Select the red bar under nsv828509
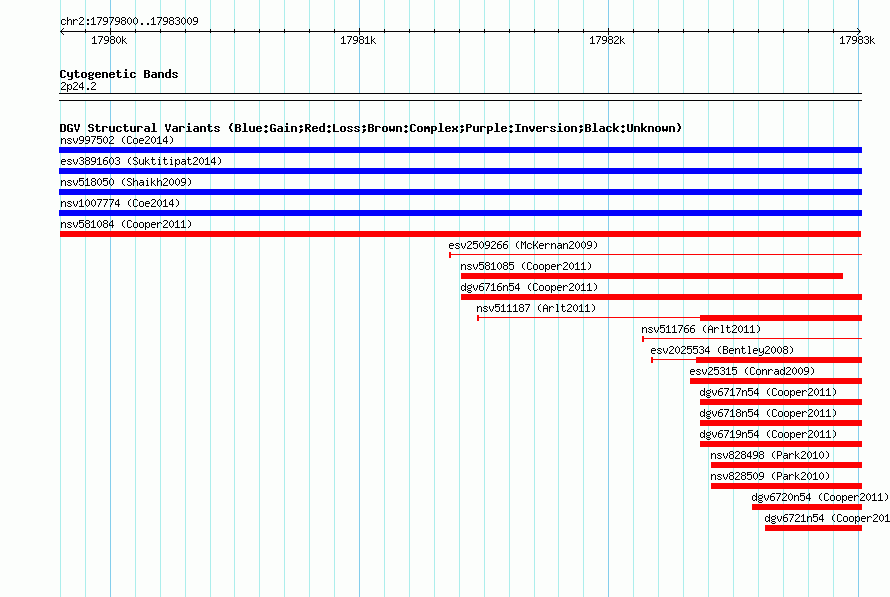 (786, 486)
